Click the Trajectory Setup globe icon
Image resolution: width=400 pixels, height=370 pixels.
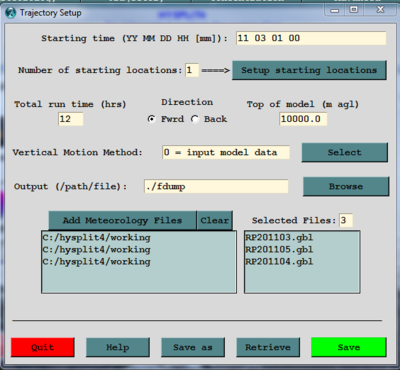point(11,13)
